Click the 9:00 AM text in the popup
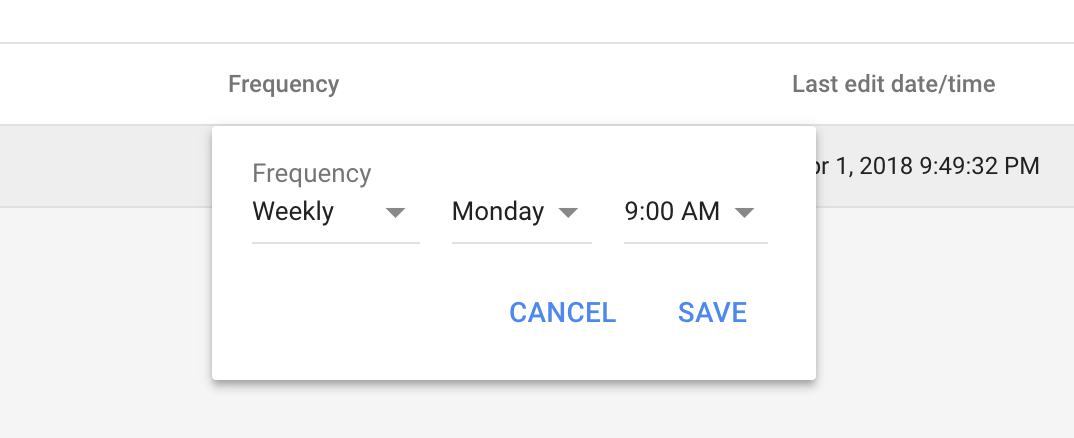 pos(672,212)
